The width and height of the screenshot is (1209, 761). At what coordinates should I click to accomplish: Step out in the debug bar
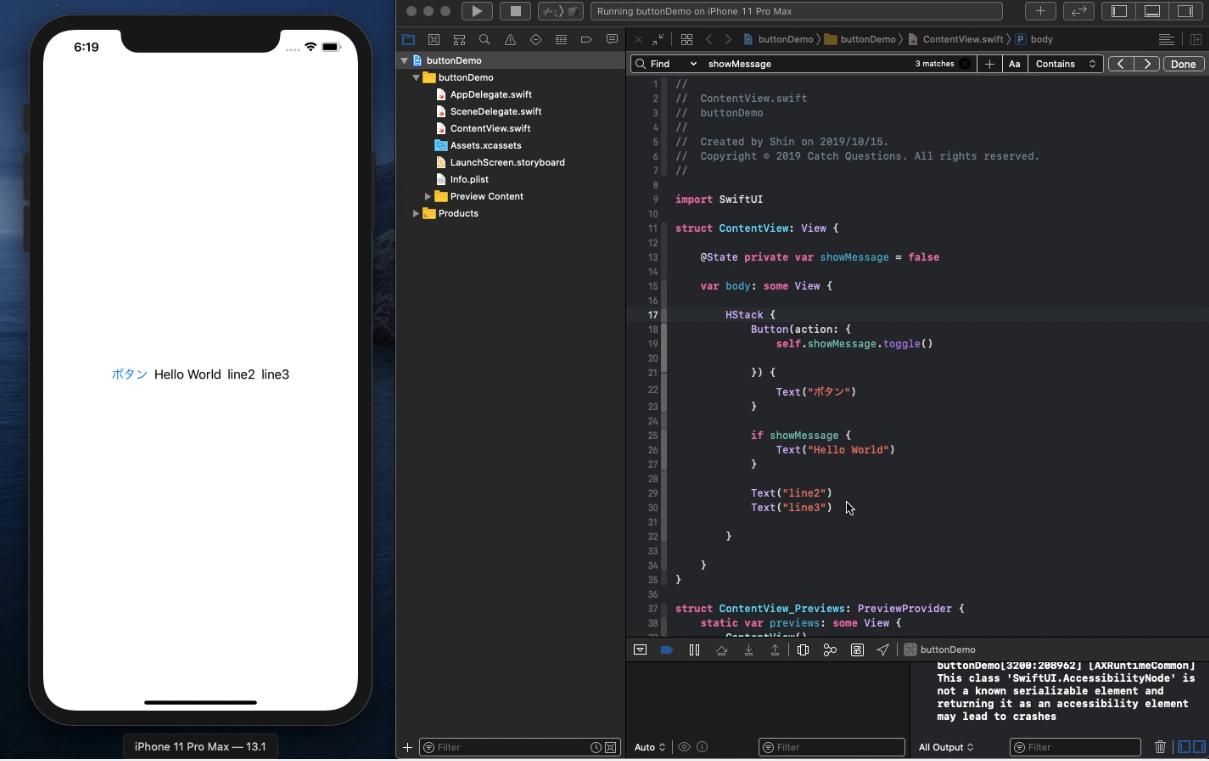(x=775, y=650)
